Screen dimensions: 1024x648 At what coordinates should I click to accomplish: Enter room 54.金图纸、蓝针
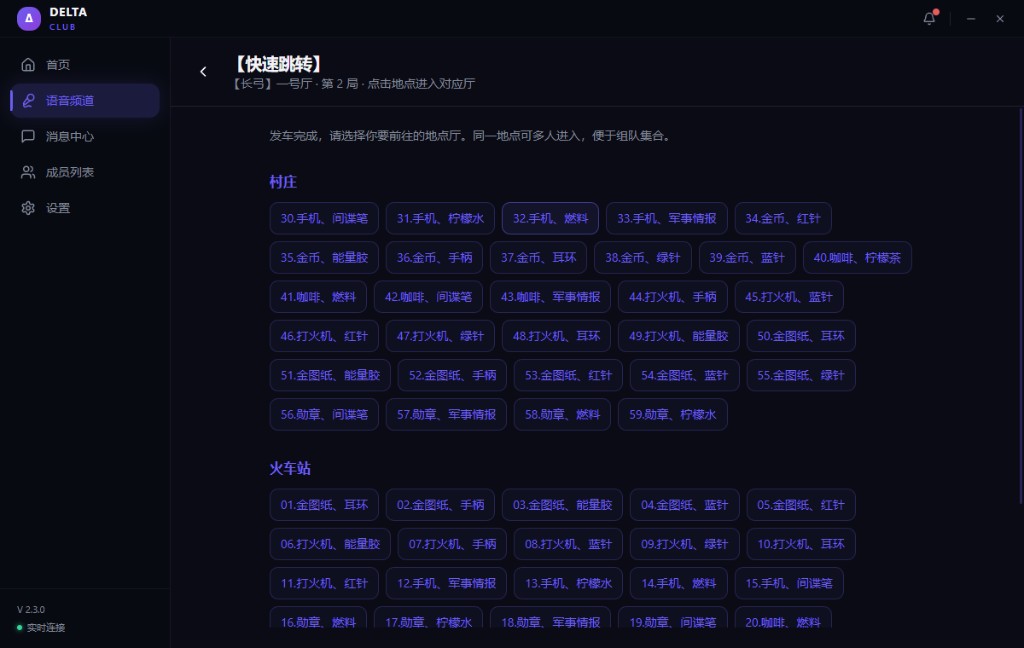(x=684, y=375)
